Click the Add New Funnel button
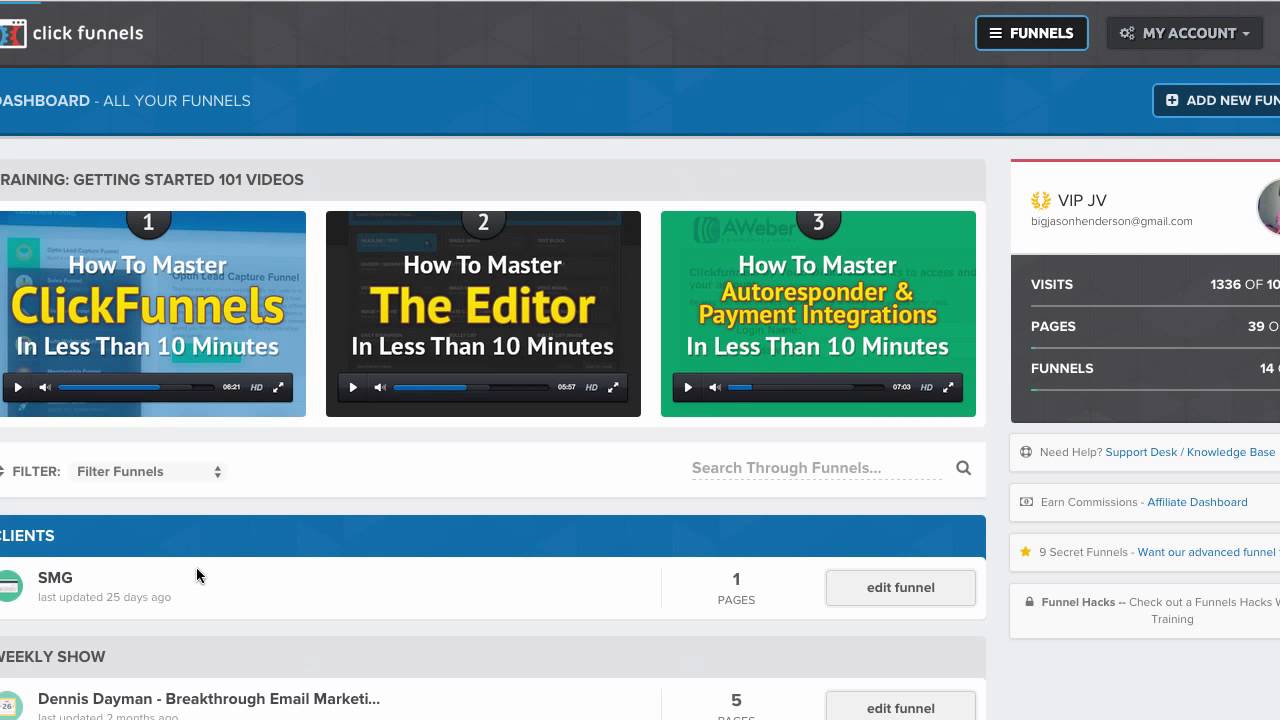Image resolution: width=1280 pixels, height=720 pixels. (x=1218, y=100)
